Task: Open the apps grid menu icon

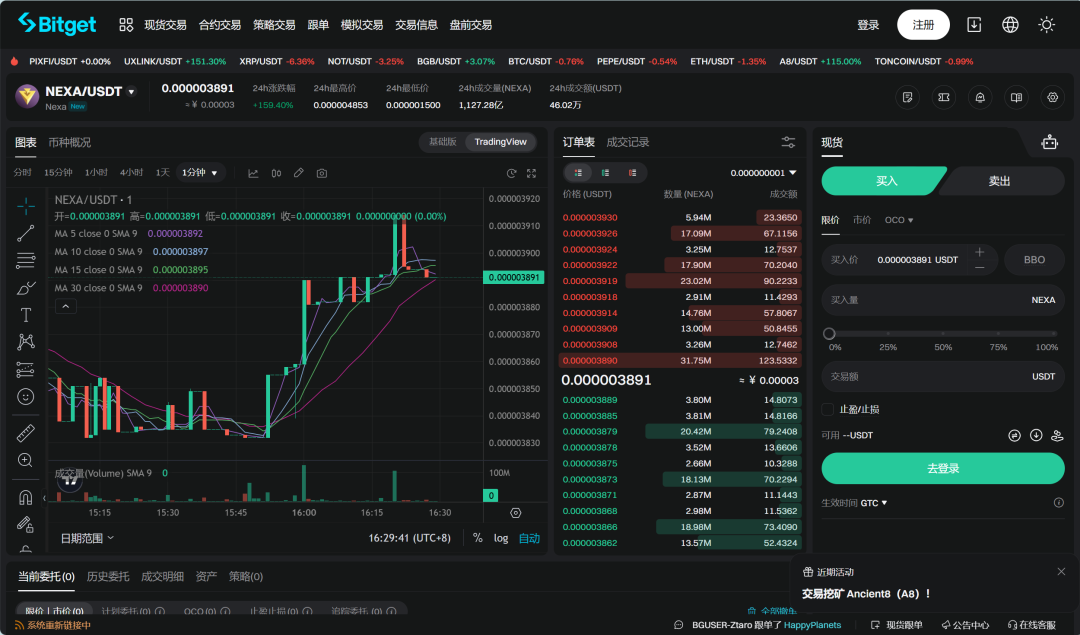Action: [x=126, y=25]
